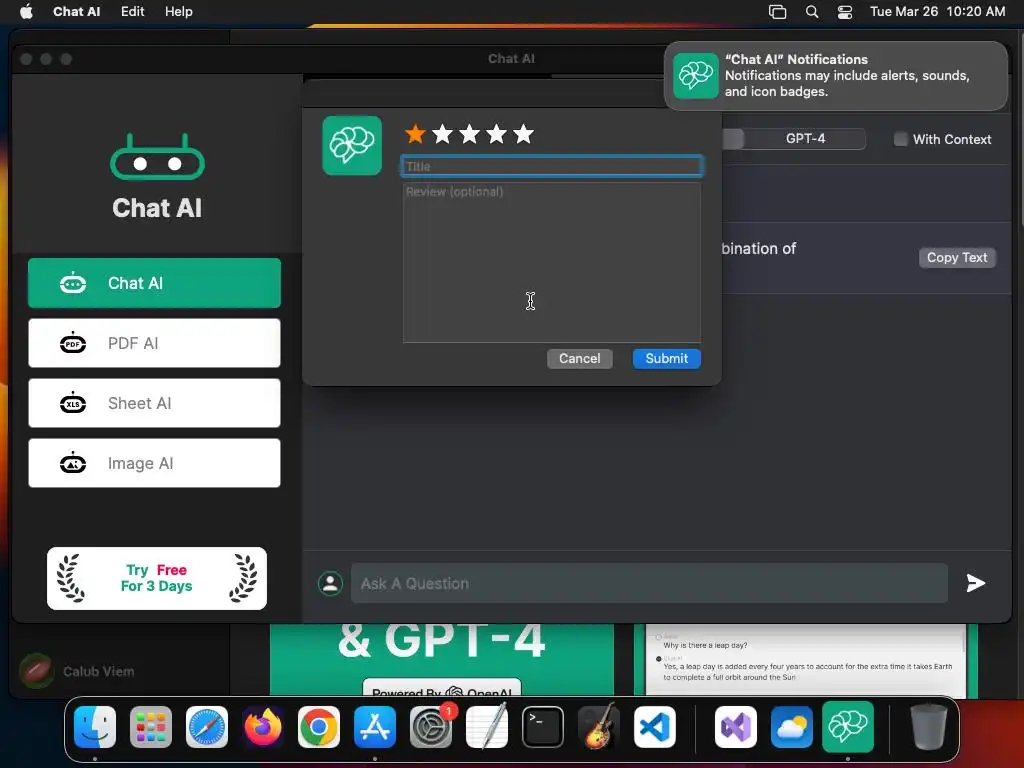Set the rating to four stars
Screen dimensions: 1024x768
(x=496, y=134)
